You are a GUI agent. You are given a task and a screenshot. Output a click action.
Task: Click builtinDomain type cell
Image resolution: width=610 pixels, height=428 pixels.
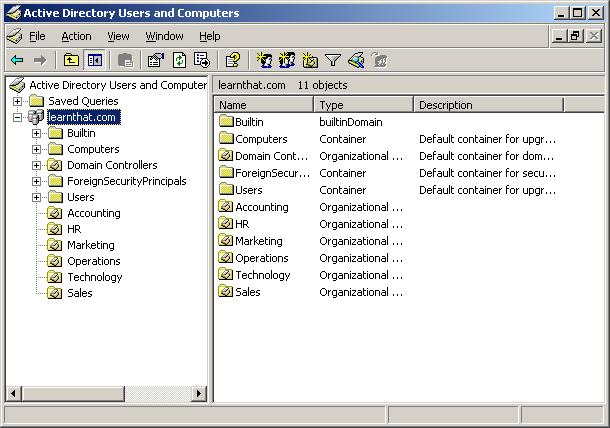point(351,122)
